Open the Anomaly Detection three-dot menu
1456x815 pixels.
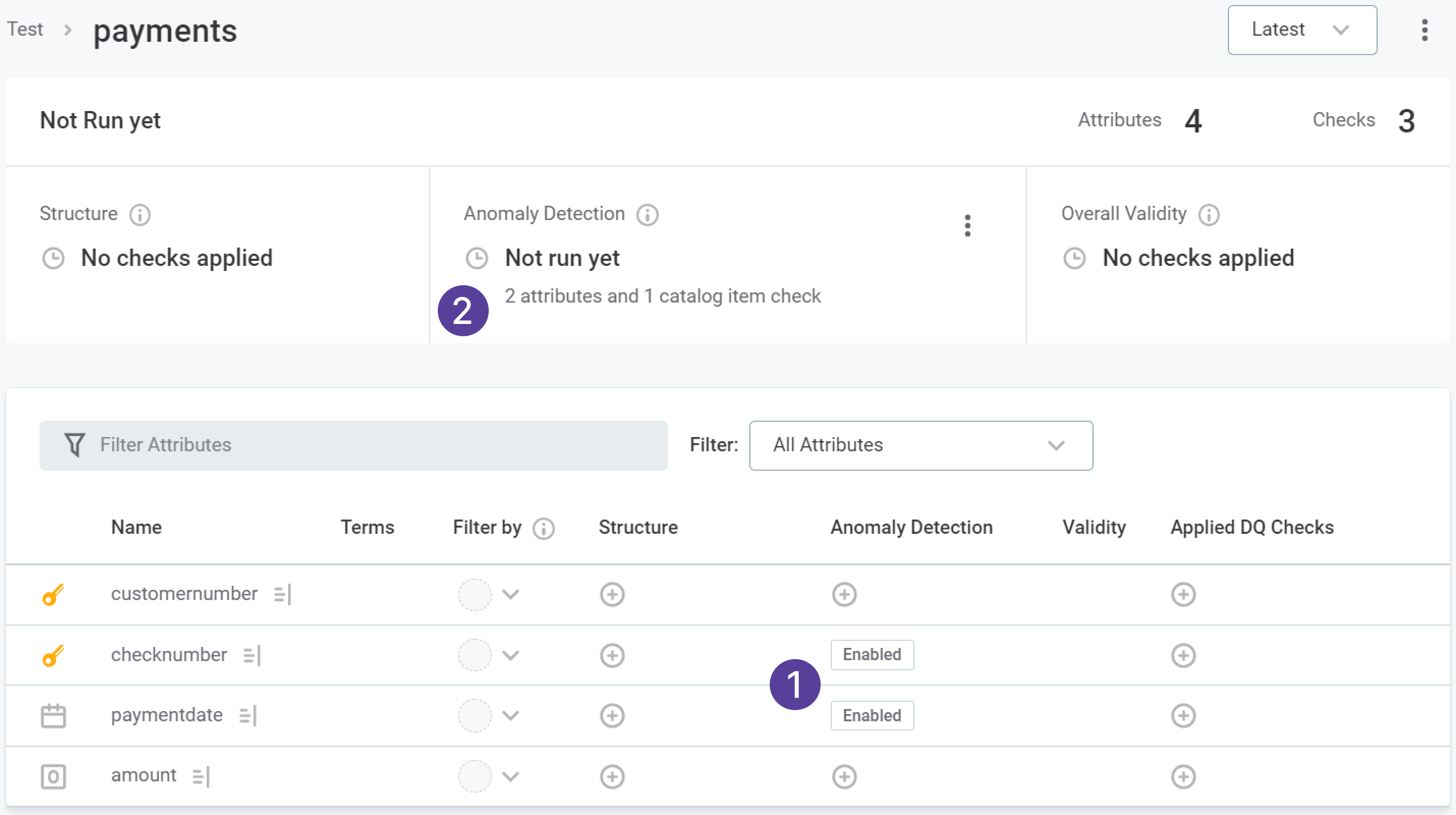pyautogui.click(x=967, y=226)
